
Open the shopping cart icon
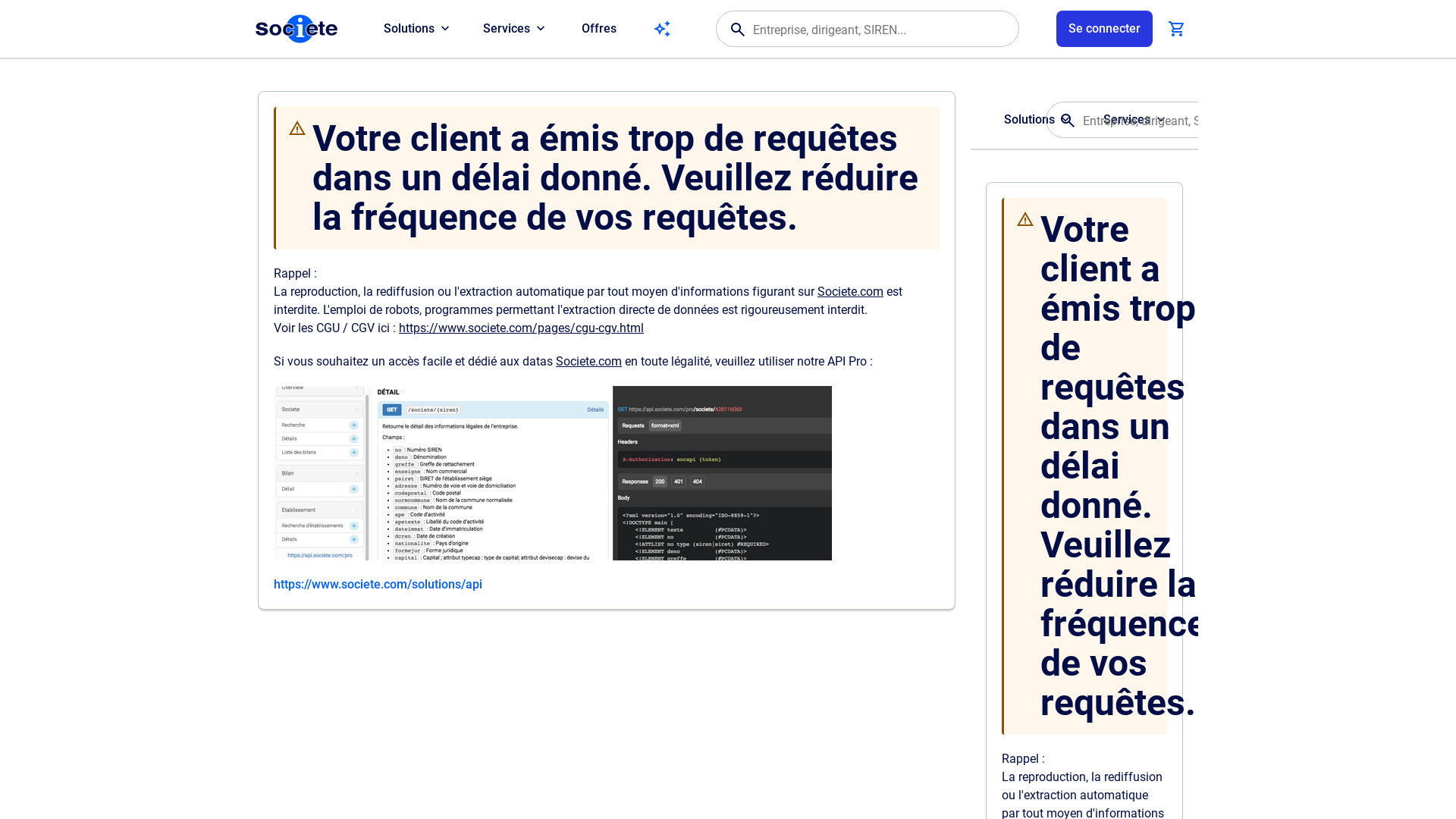1176,29
